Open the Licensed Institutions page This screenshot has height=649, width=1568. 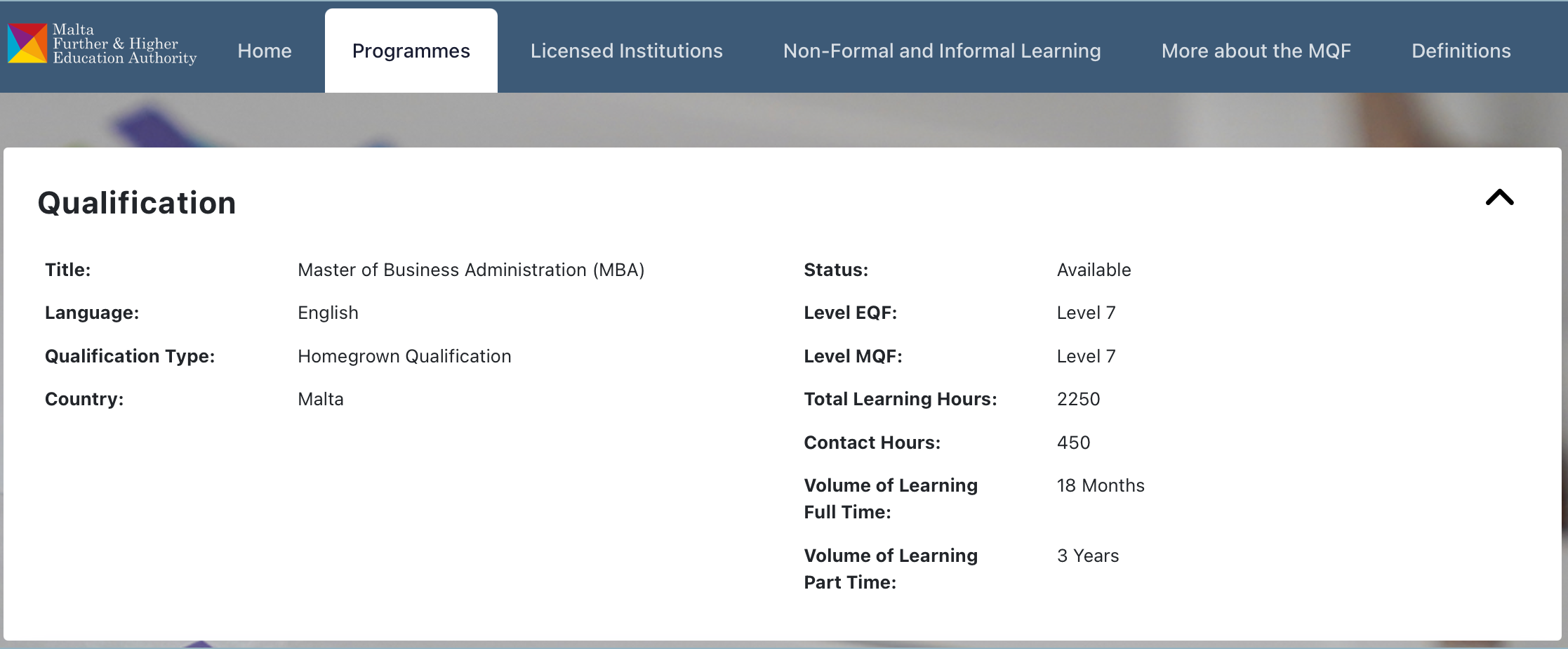pos(626,51)
